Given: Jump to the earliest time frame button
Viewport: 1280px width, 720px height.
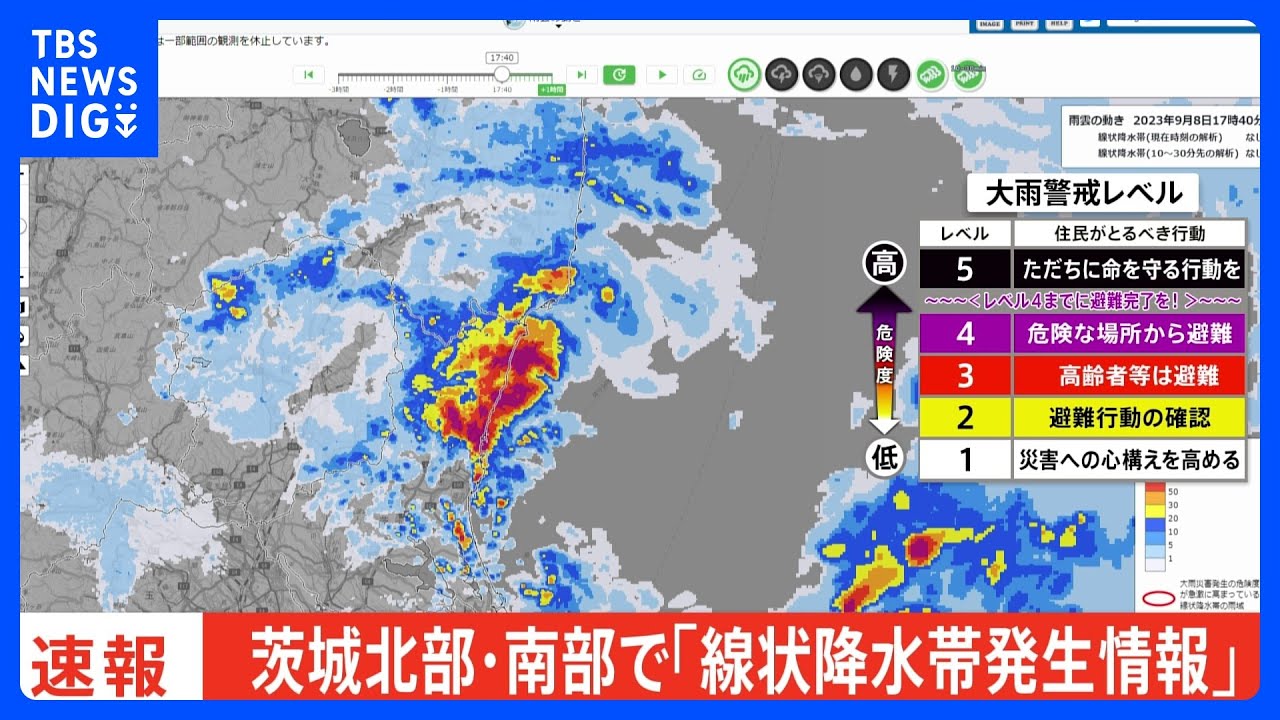Looking at the screenshot, I should [x=308, y=74].
